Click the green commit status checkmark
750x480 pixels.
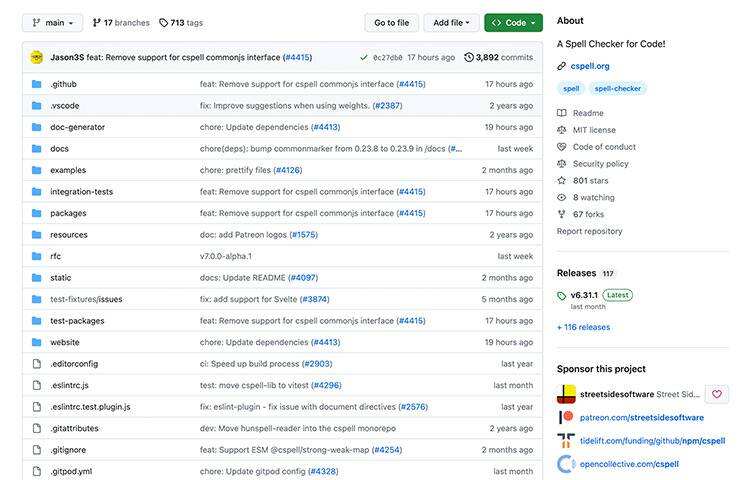pyautogui.click(x=363, y=58)
